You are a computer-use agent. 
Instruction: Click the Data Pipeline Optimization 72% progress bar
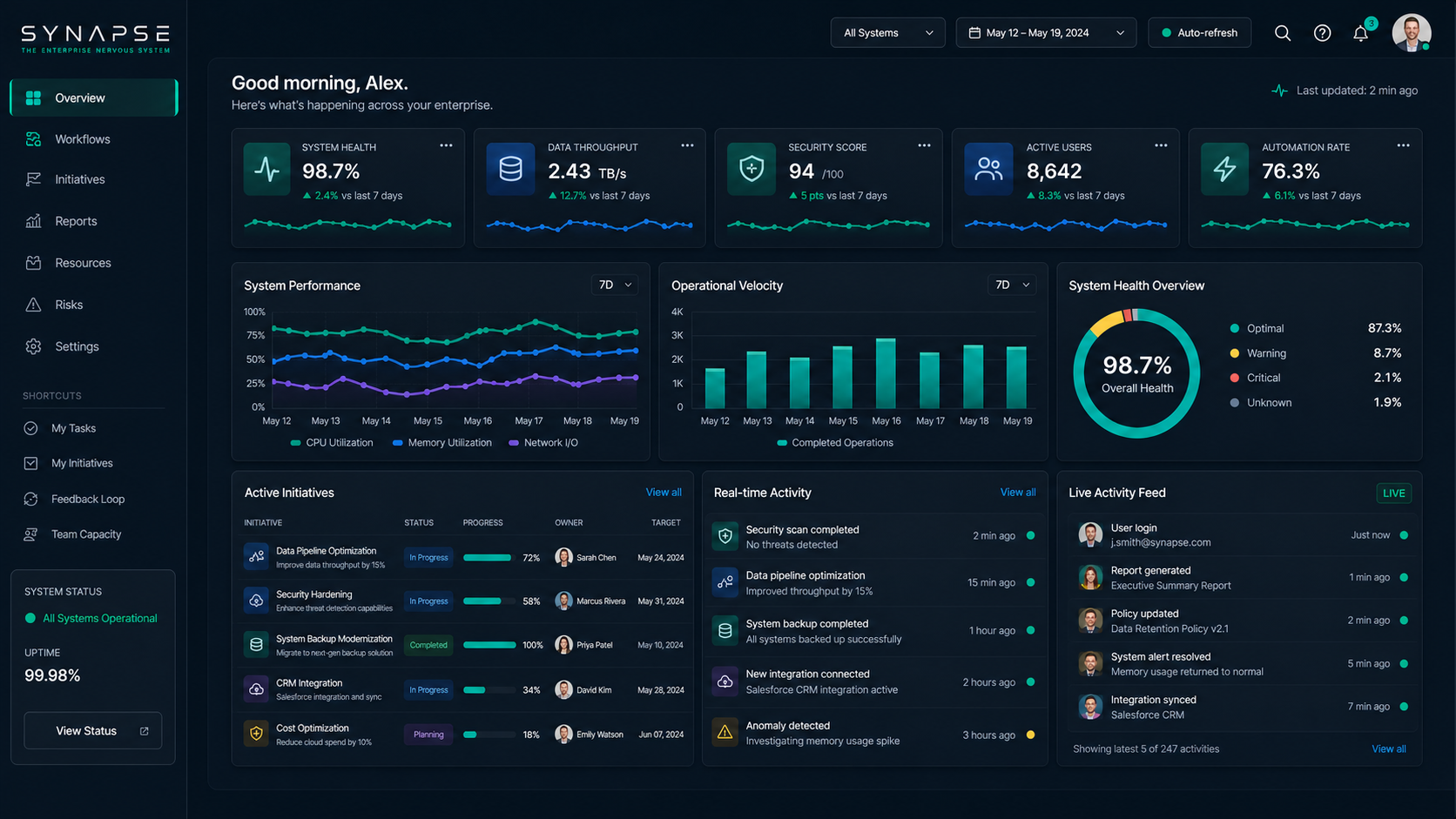click(x=489, y=558)
